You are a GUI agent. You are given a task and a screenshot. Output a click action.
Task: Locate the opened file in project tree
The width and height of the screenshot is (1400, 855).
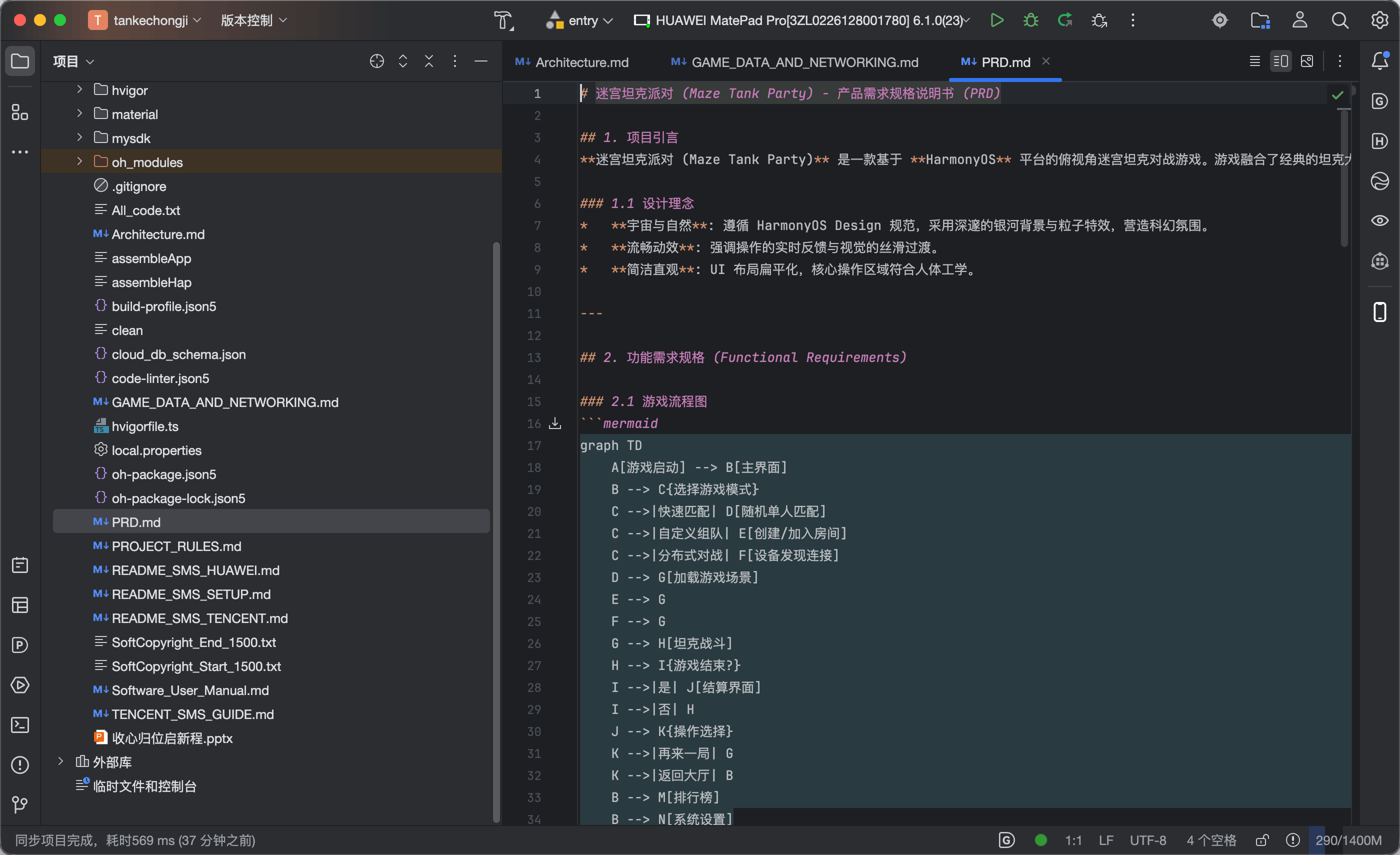click(376, 61)
